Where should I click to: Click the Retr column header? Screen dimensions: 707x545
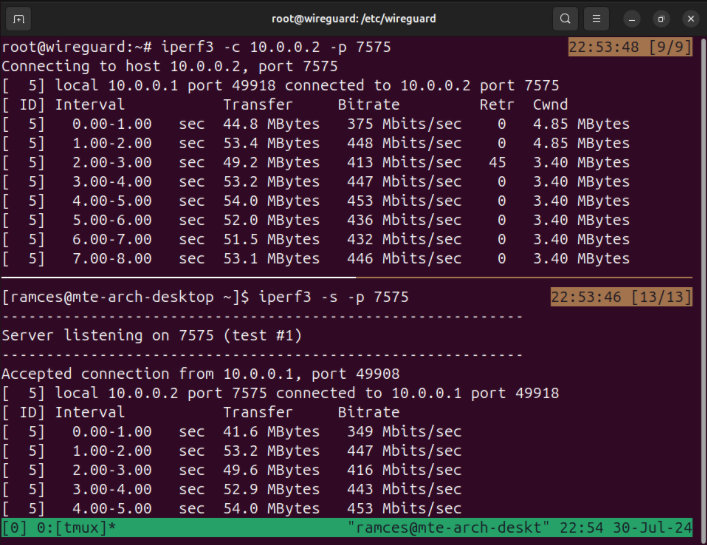pyautogui.click(x=497, y=105)
